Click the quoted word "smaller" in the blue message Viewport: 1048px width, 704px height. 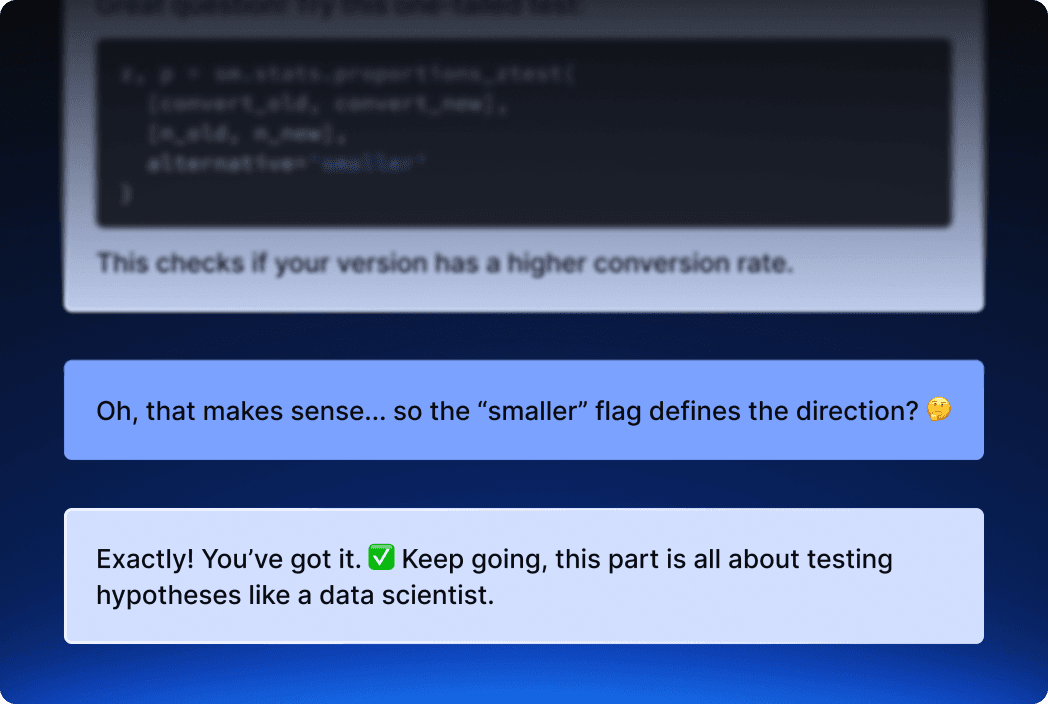coord(535,410)
